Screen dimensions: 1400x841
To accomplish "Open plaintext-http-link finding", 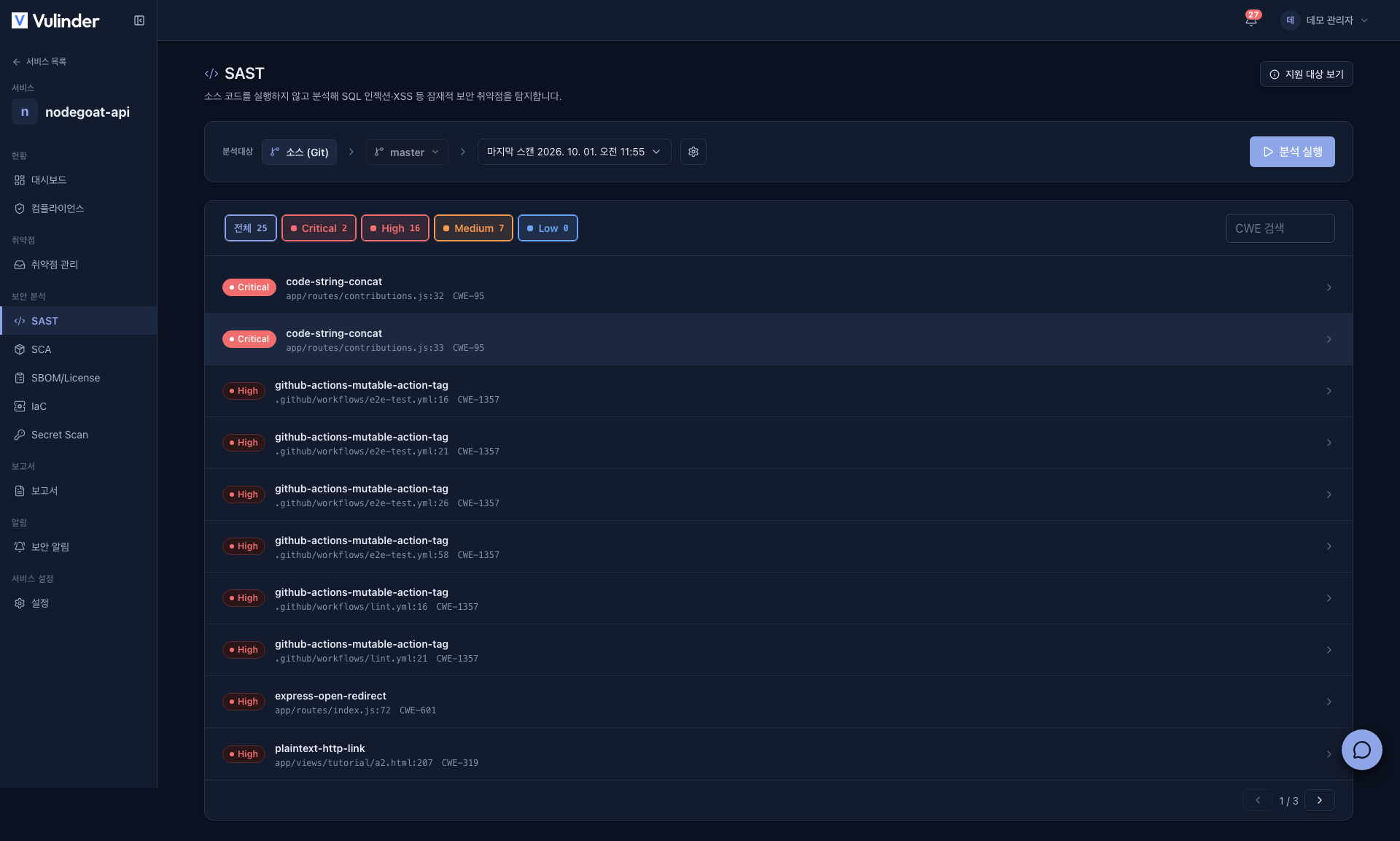I will [778, 754].
